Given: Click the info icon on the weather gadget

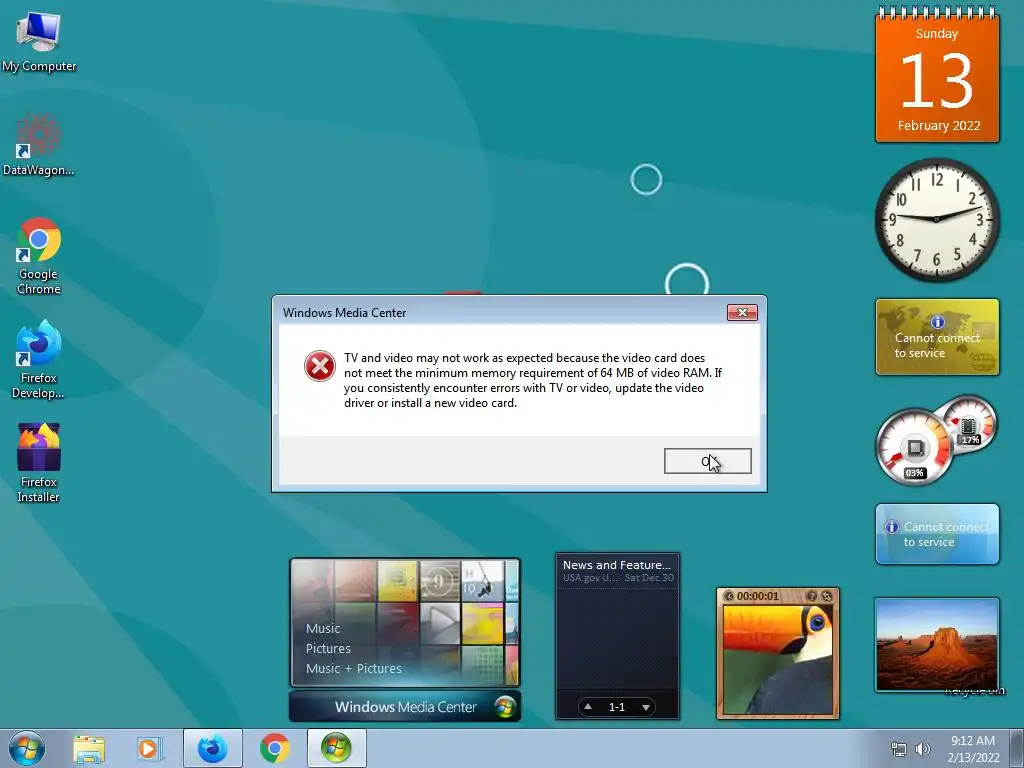Looking at the screenshot, I should [891, 526].
